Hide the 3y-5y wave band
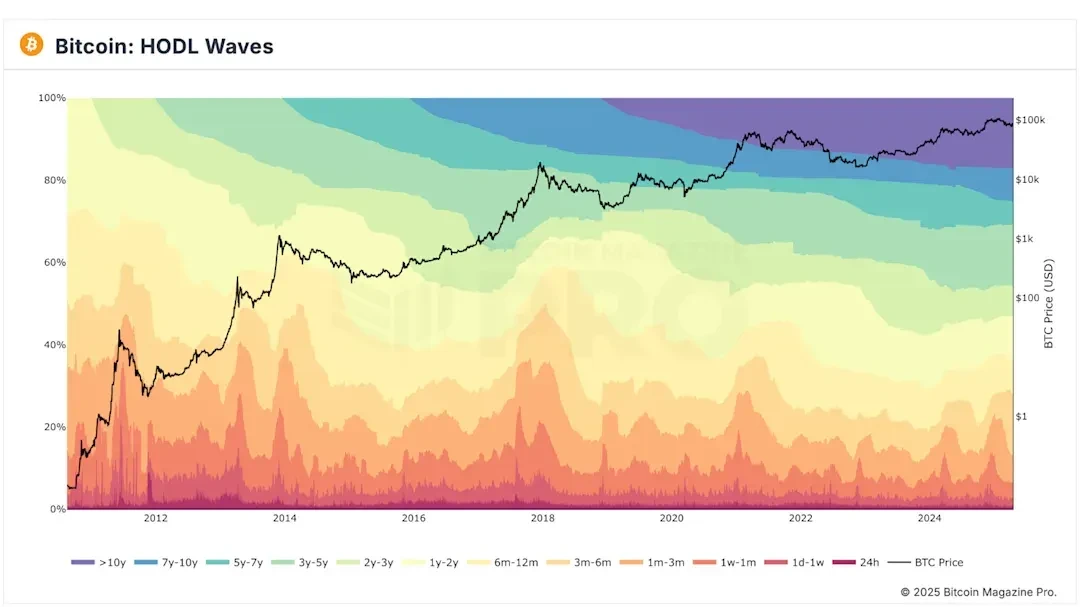 312,562
